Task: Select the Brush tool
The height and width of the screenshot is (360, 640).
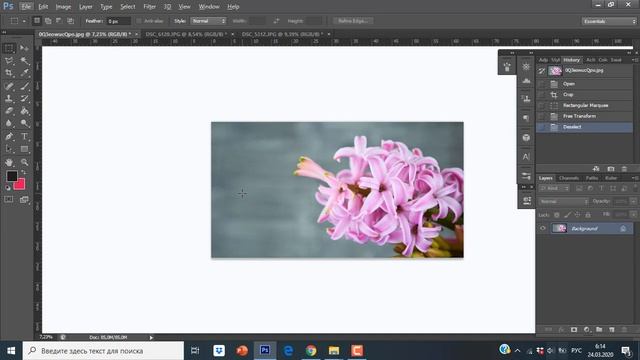Action: (24, 86)
